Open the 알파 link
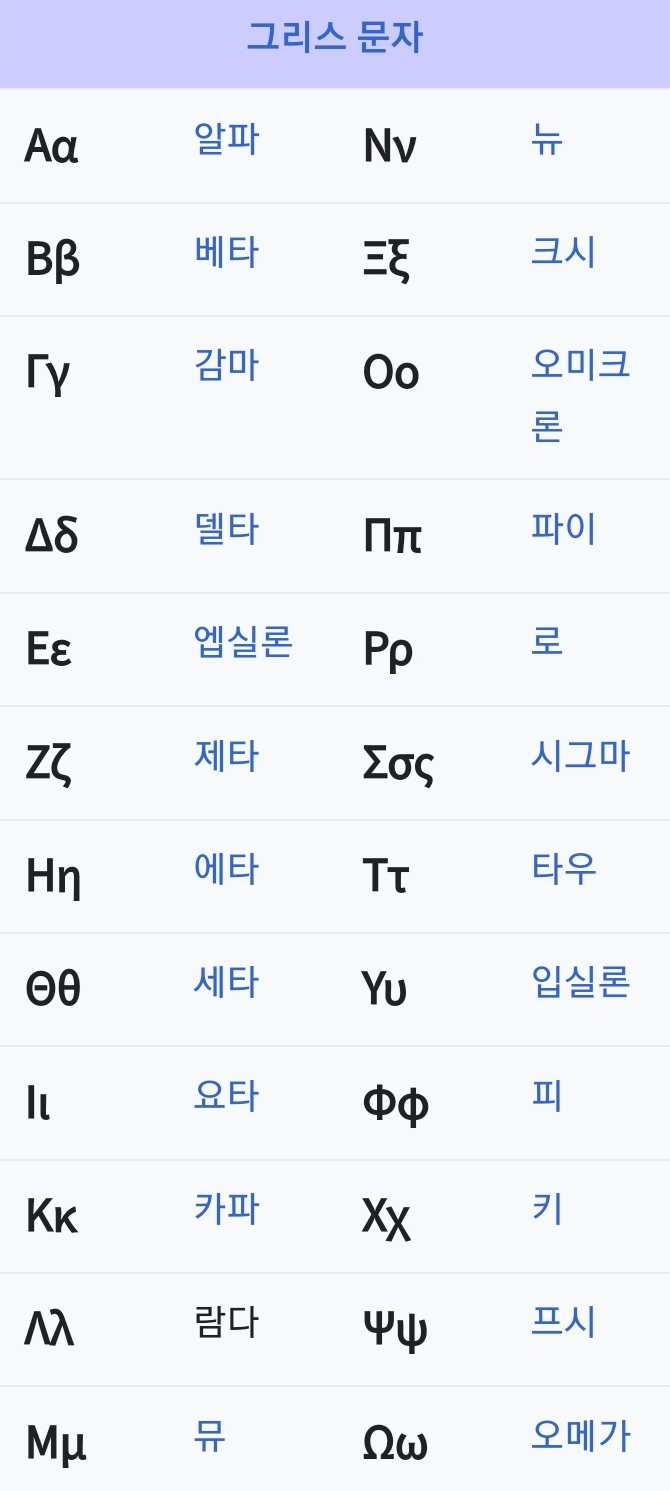This screenshot has width=670, height=1491. pyautogui.click(x=227, y=139)
